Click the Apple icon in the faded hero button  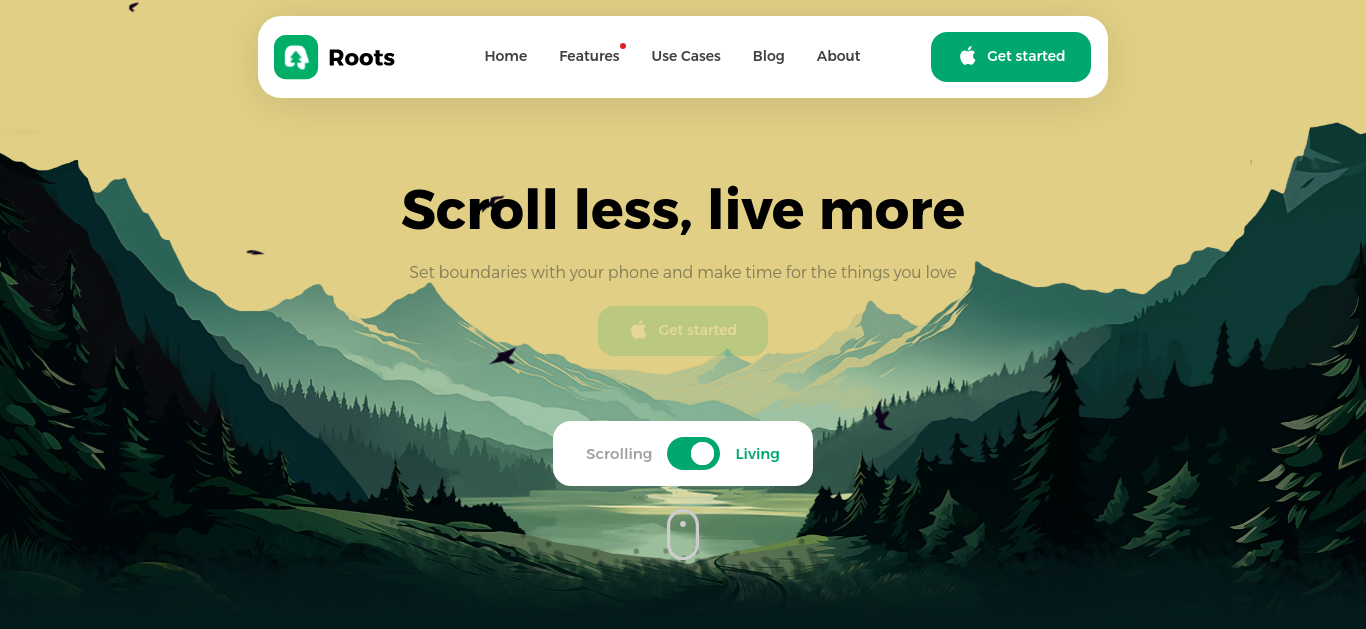(x=639, y=330)
